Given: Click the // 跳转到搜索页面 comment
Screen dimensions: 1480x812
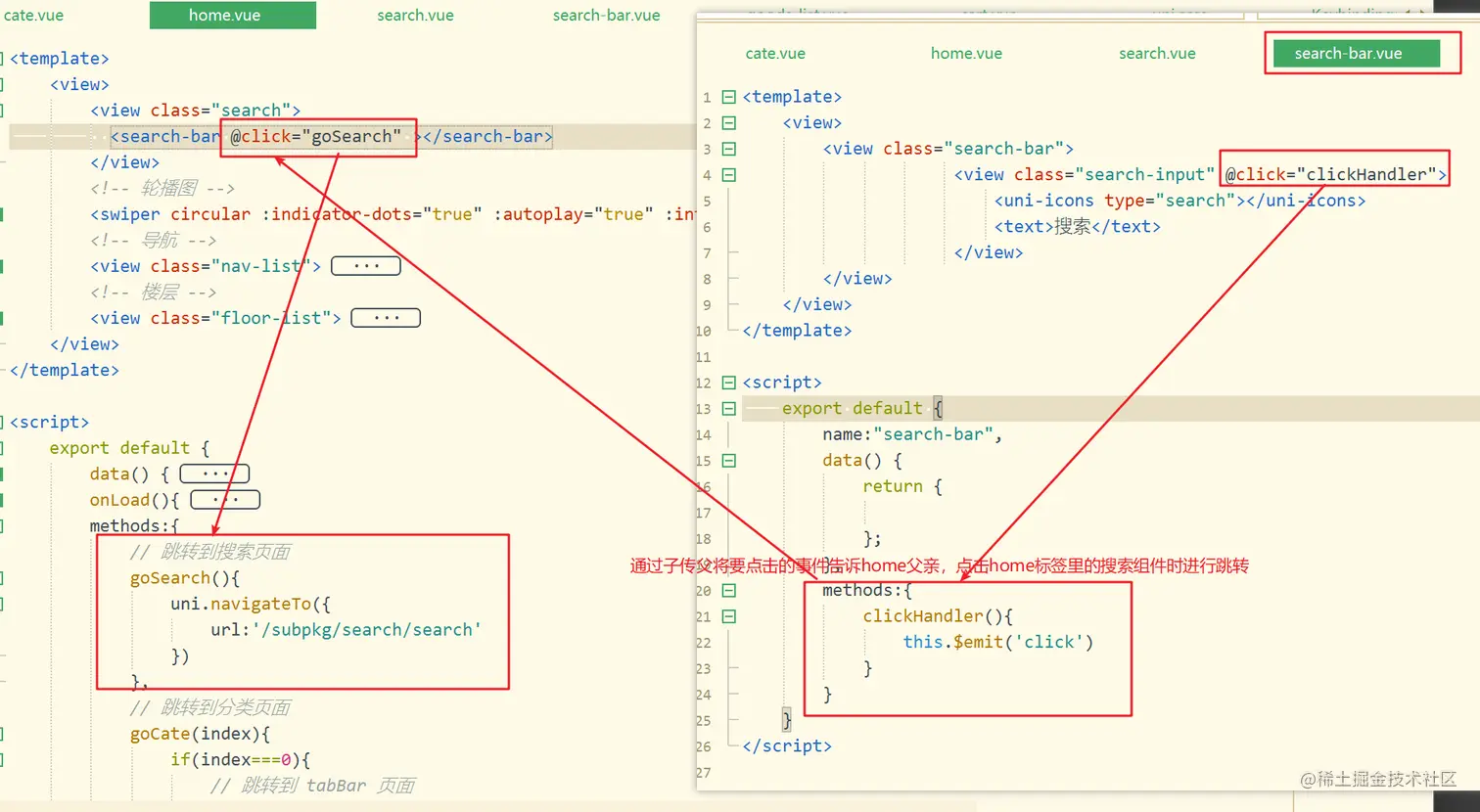Looking at the screenshot, I should coord(210,552).
